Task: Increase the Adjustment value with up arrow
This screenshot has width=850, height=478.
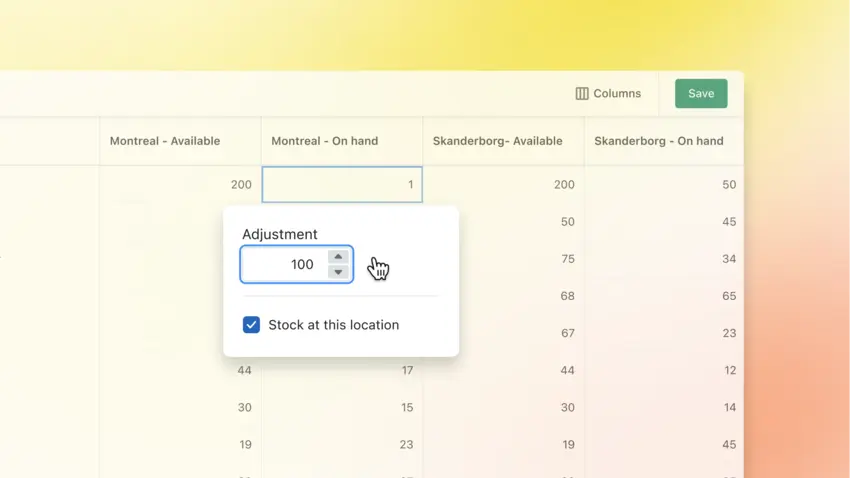Action: click(x=338, y=256)
